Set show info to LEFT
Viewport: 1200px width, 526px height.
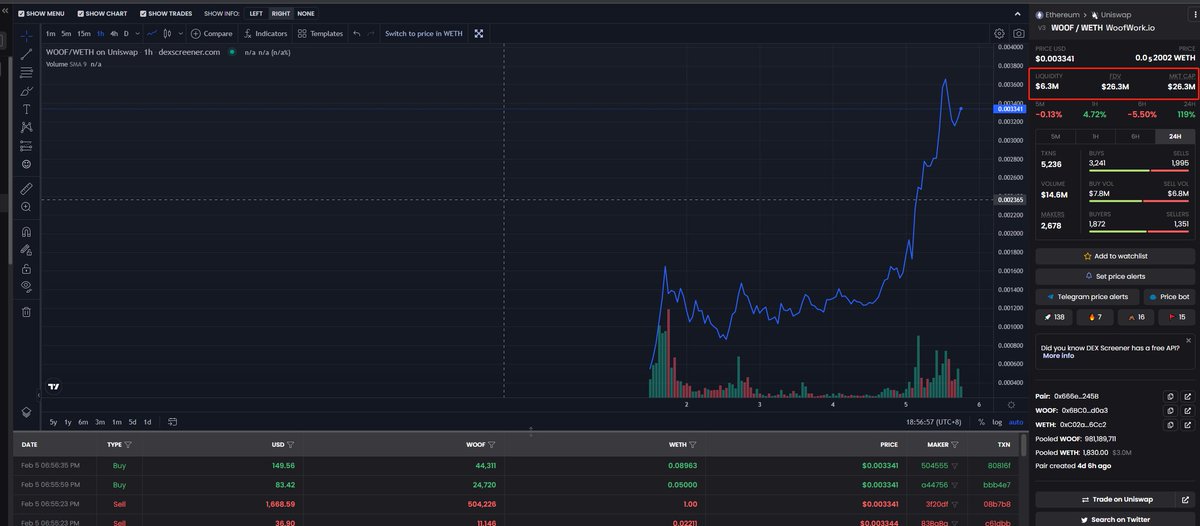click(x=258, y=14)
